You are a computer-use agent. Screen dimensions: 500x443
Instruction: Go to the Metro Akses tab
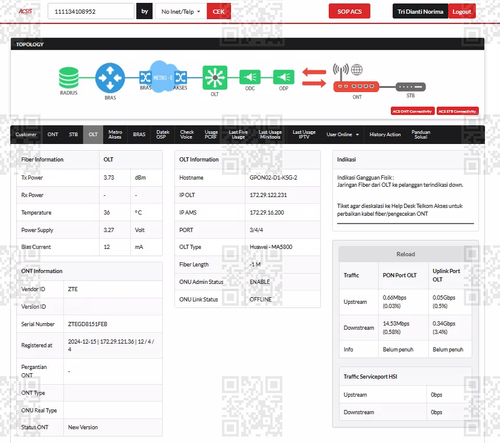tap(115, 134)
